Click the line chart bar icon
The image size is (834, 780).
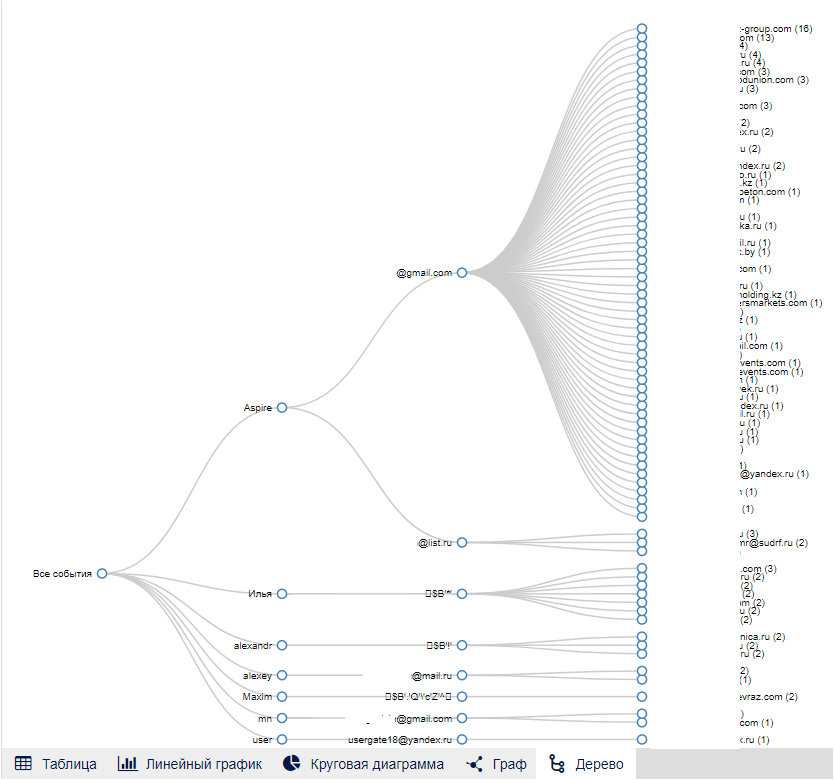pos(127,764)
